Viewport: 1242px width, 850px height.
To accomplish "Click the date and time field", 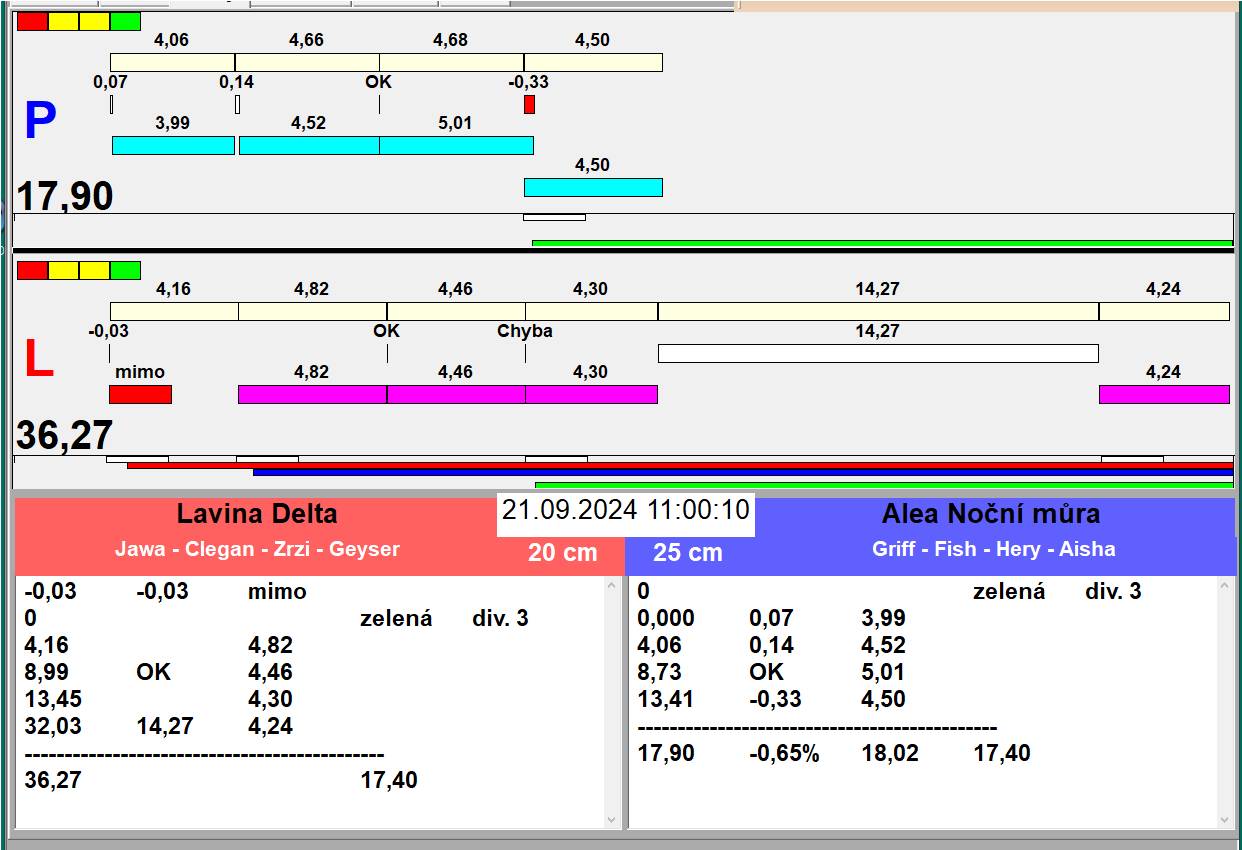I will click(x=625, y=510).
